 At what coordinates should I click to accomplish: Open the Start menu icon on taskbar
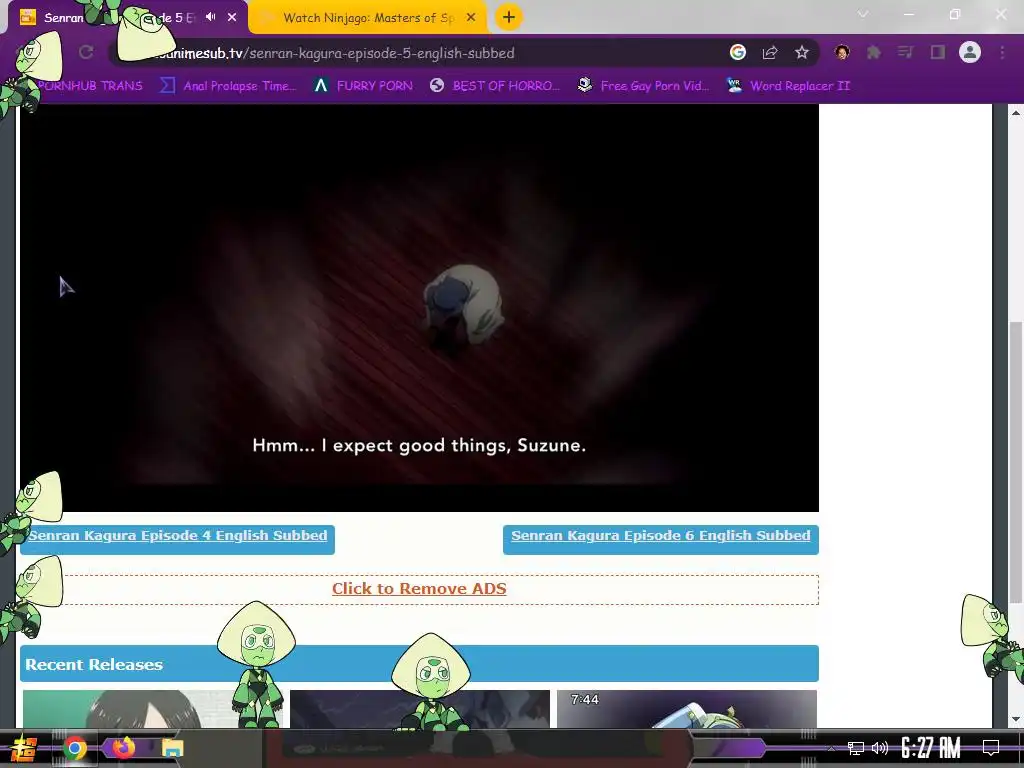point(24,748)
